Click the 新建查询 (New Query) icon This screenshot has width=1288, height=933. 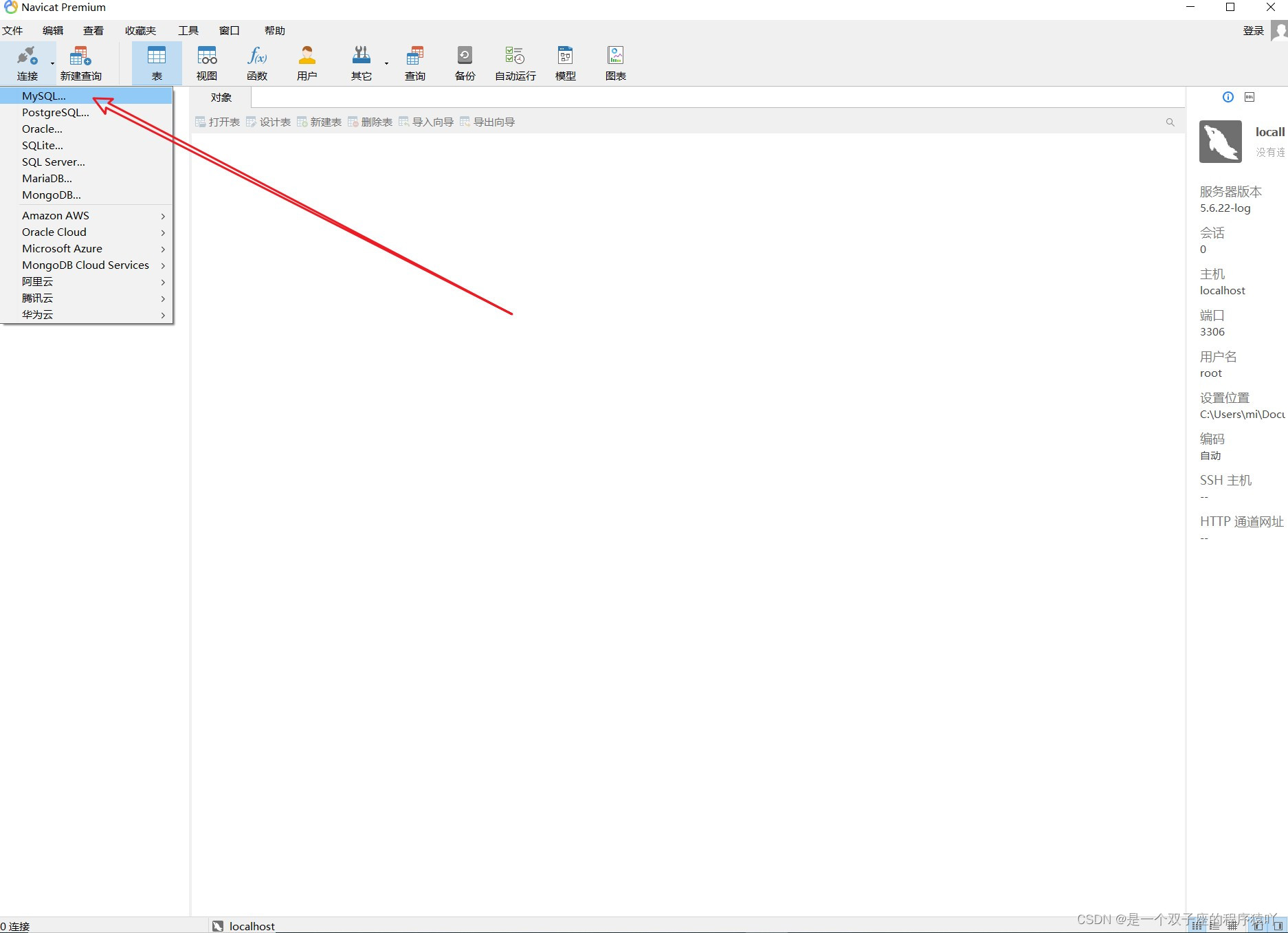coord(80,63)
